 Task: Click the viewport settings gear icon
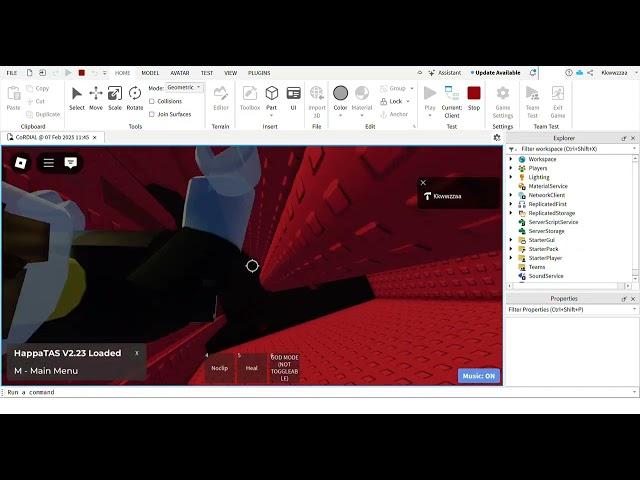[x=497, y=138]
